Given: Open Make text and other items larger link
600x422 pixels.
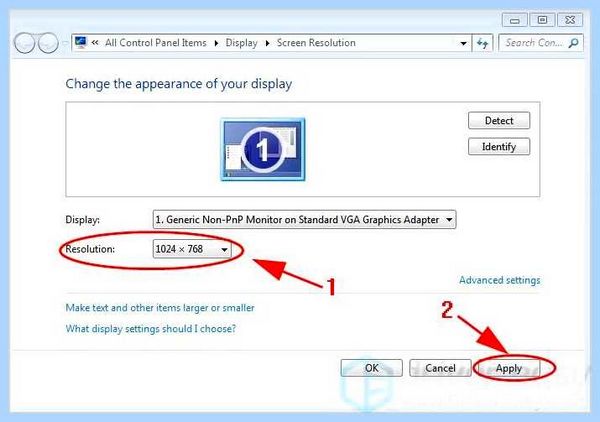Looking at the screenshot, I should click(160, 308).
